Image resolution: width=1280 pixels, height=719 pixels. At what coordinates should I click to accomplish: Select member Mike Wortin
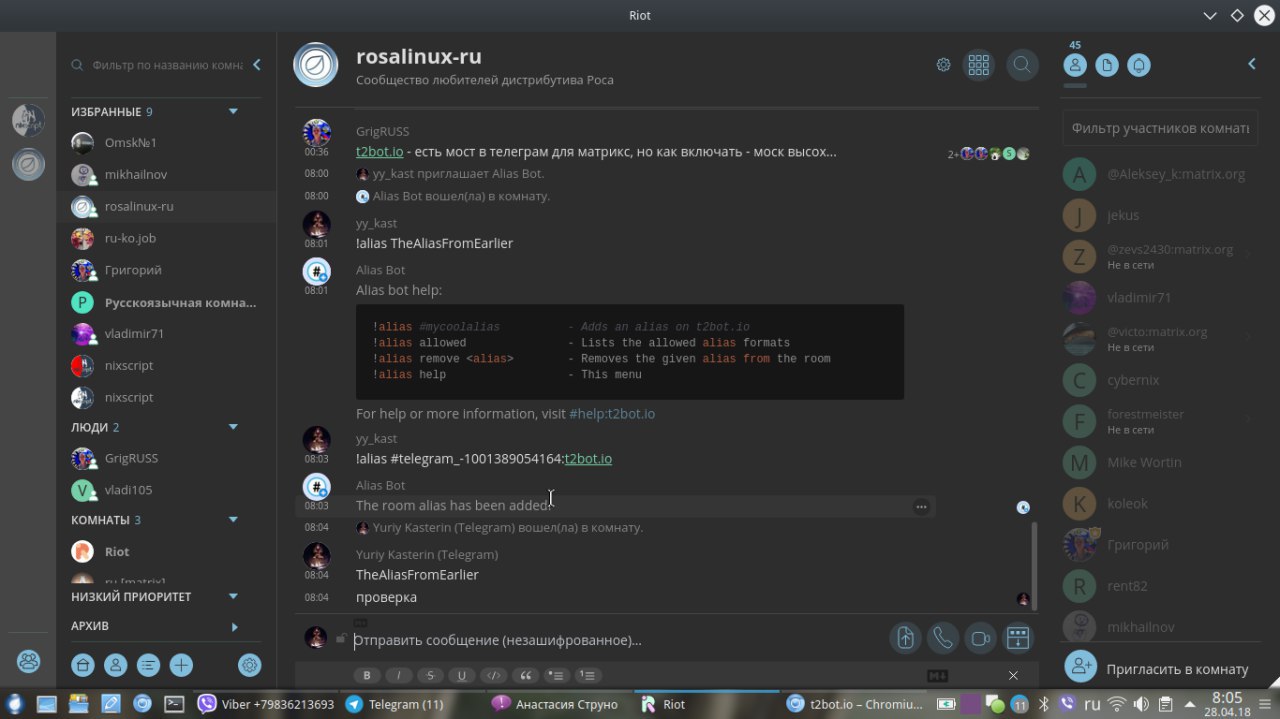pos(1160,462)
